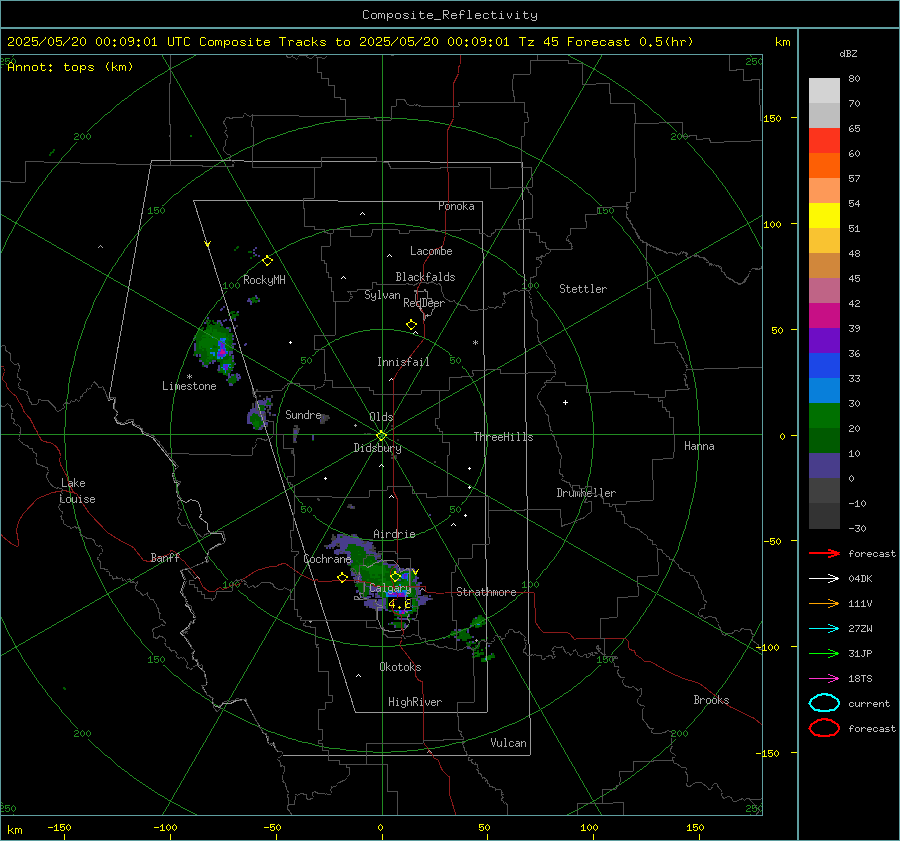Select the white 04DK arrow in legend

(824, 578)
